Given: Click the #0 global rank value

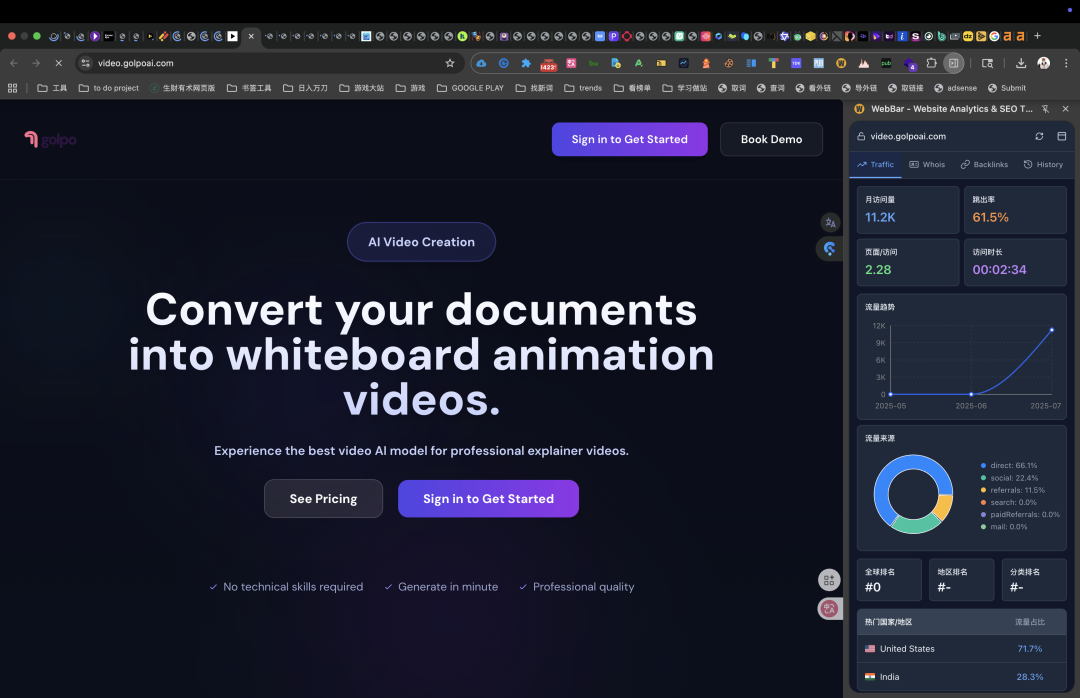Looking at the screenshot, I should coord(873,587).
